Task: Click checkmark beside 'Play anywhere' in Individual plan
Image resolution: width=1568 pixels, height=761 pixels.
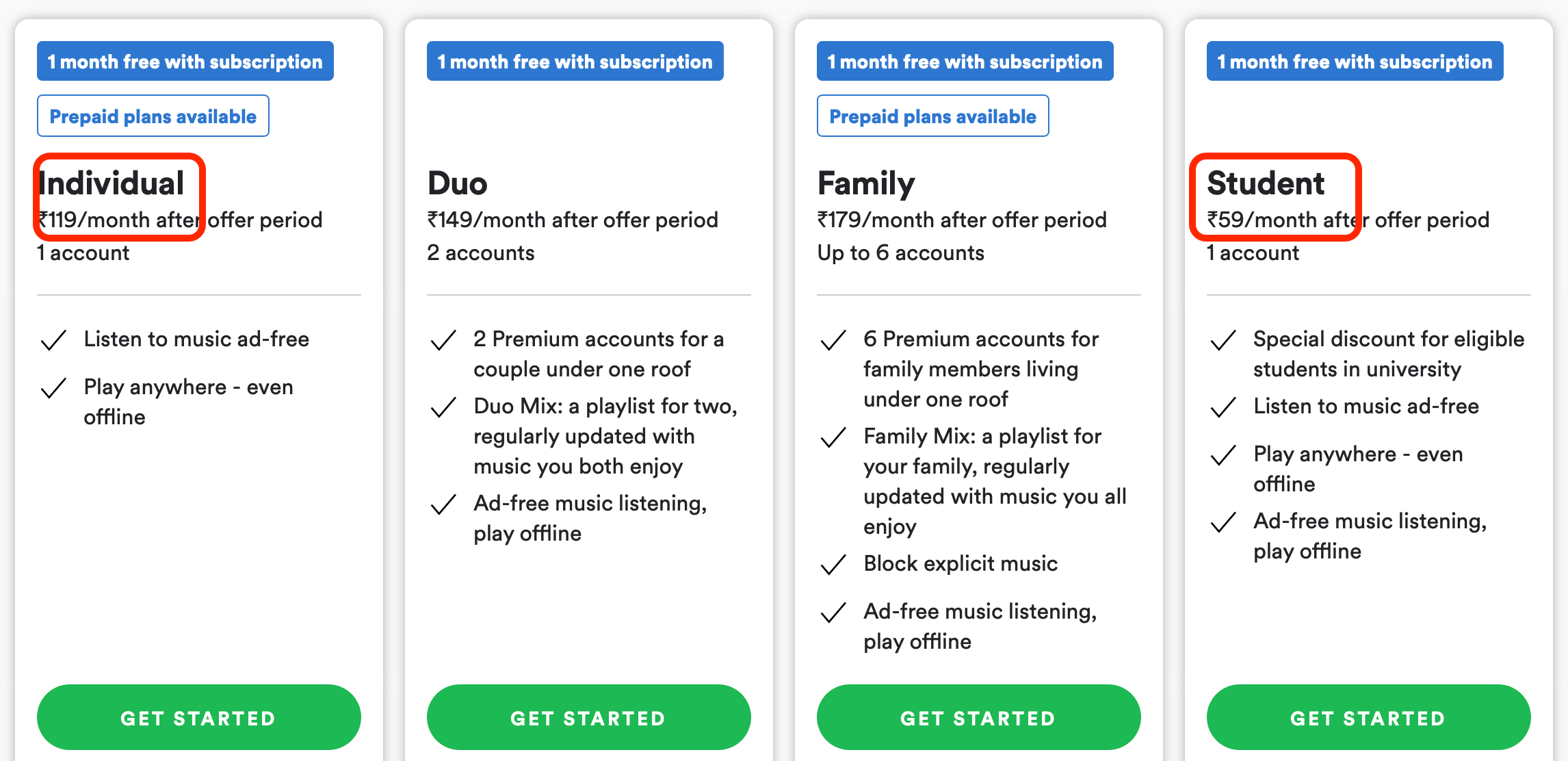Action: [x=53, y=387]
